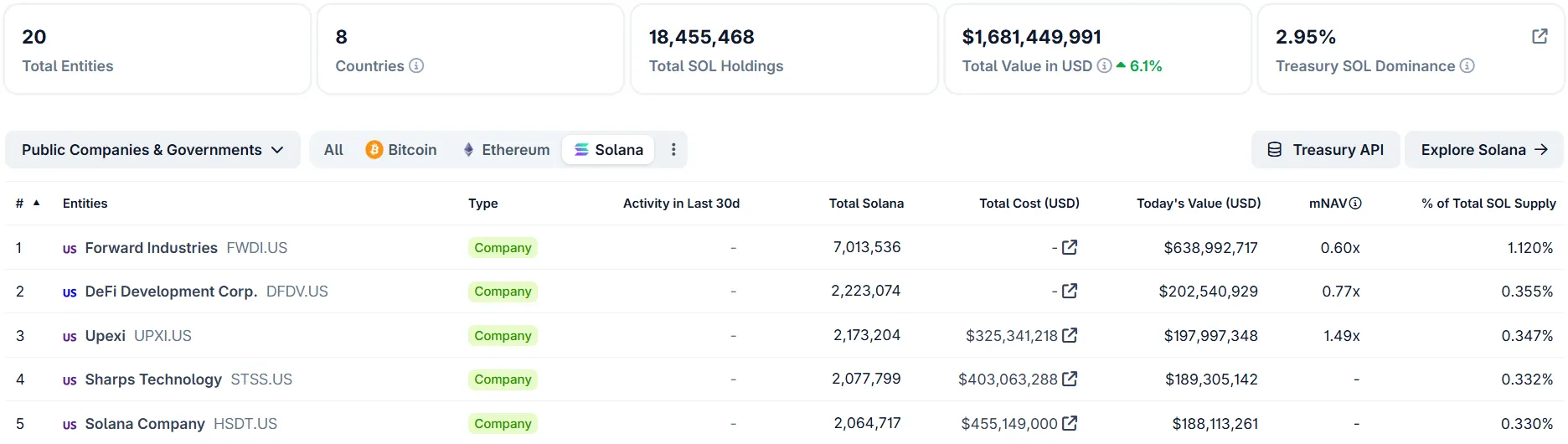This screenshot has height=444, width=1568.
Task: Click ticker DFDV.US
Action: [x=297, y=292]
